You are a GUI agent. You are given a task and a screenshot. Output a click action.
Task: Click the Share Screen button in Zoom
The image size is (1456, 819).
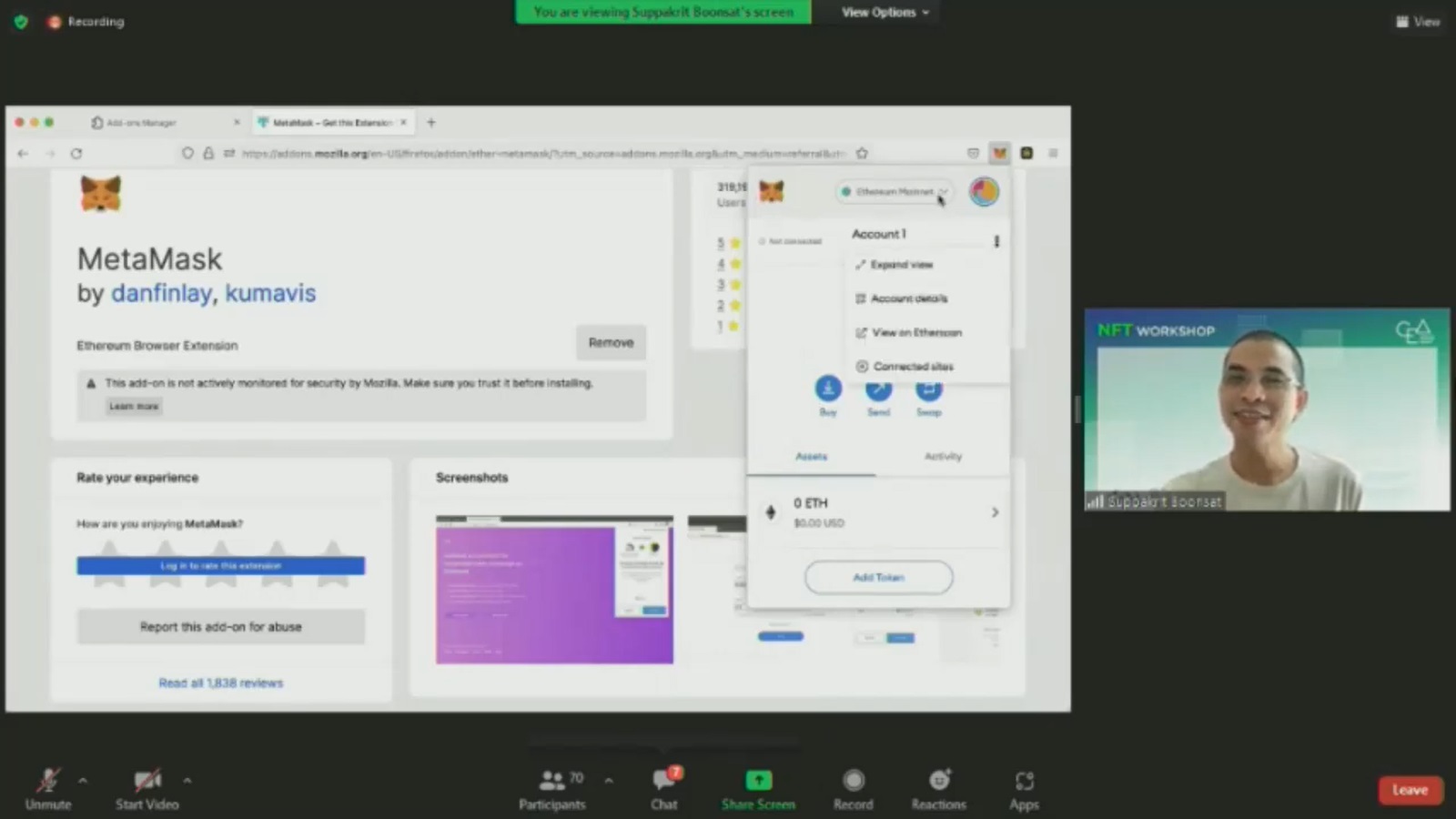click(758, 789)
